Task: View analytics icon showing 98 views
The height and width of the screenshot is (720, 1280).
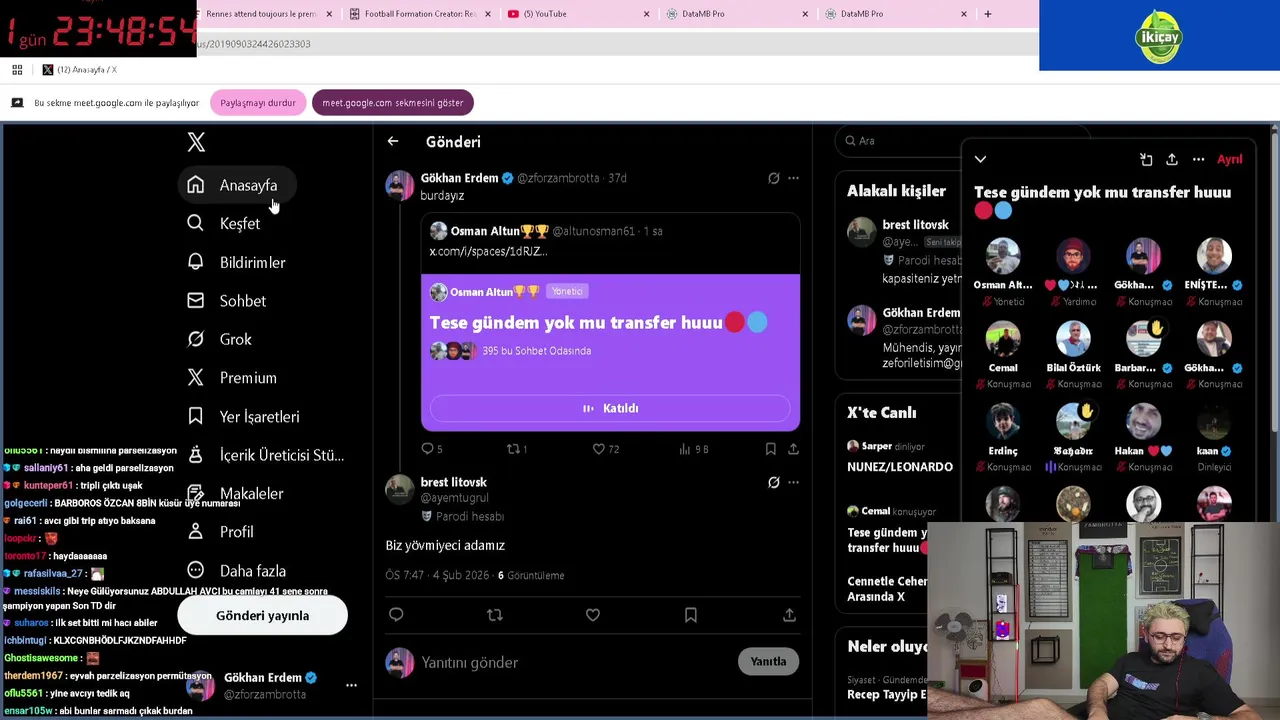Action: pos(685,449)
